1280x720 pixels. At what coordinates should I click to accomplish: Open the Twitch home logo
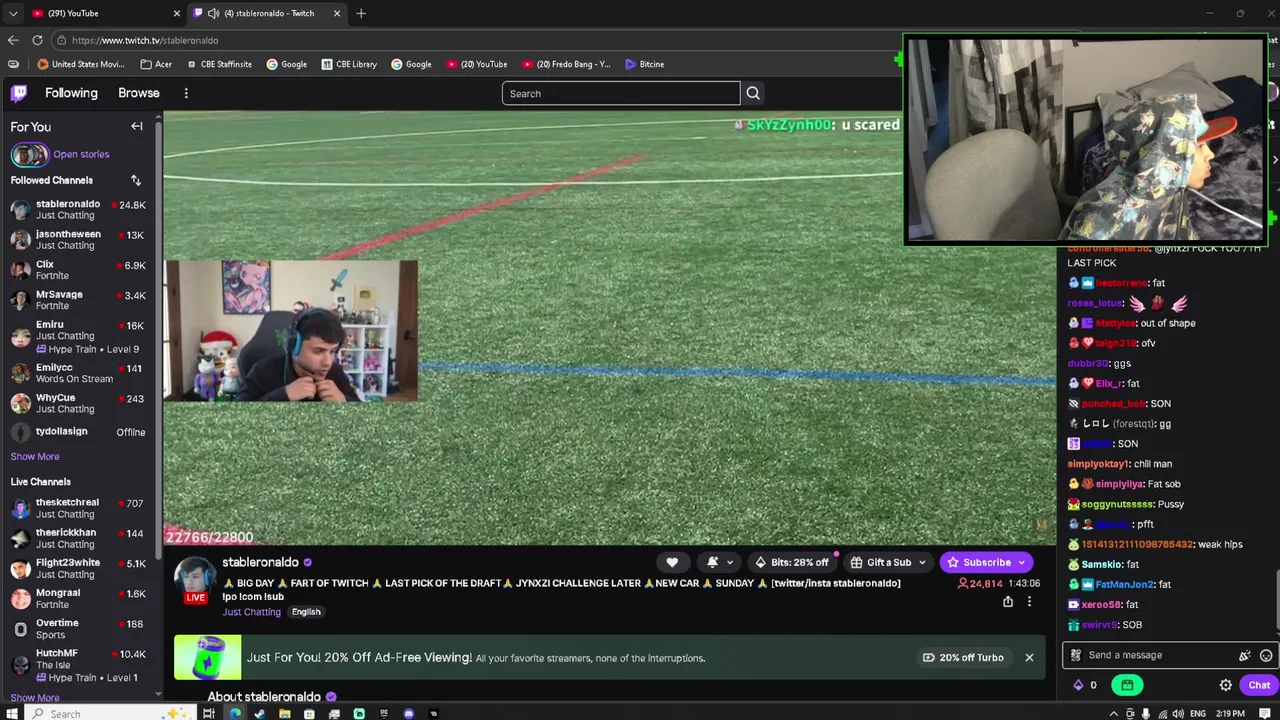pyautogui.click(x=19, y=93)
